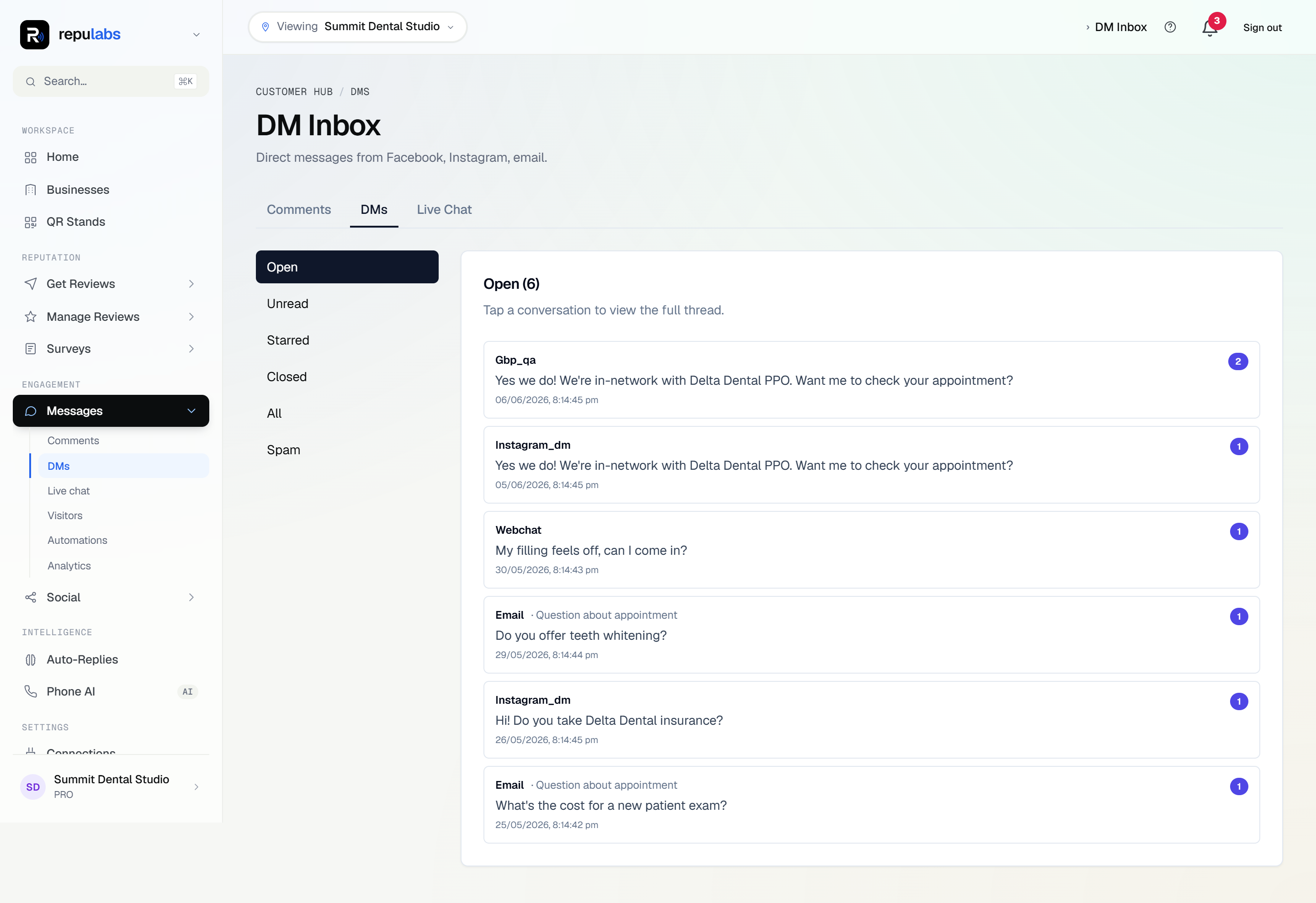The height and width of the screenshot is (903, 1316).
Task: Click the unread badge 2 on Gbp_qa
Action: click(x=1238, y=361)
